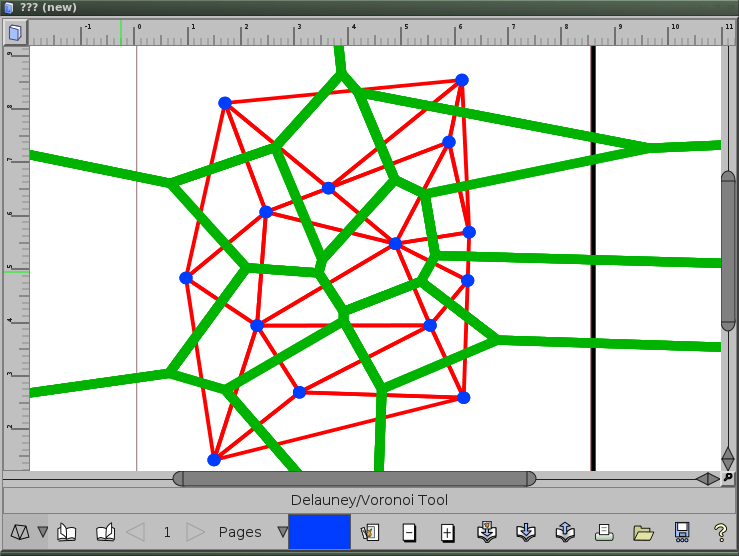Image resolution: width=739 pixels, height=556 pixels.
Task: Click the first open book icon
Action: click(67, 532)
